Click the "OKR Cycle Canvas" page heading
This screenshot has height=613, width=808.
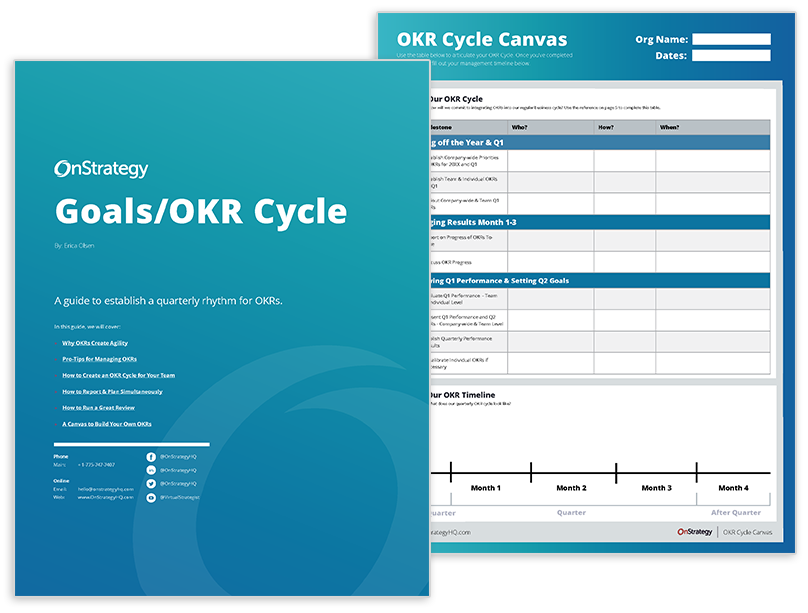482,40
